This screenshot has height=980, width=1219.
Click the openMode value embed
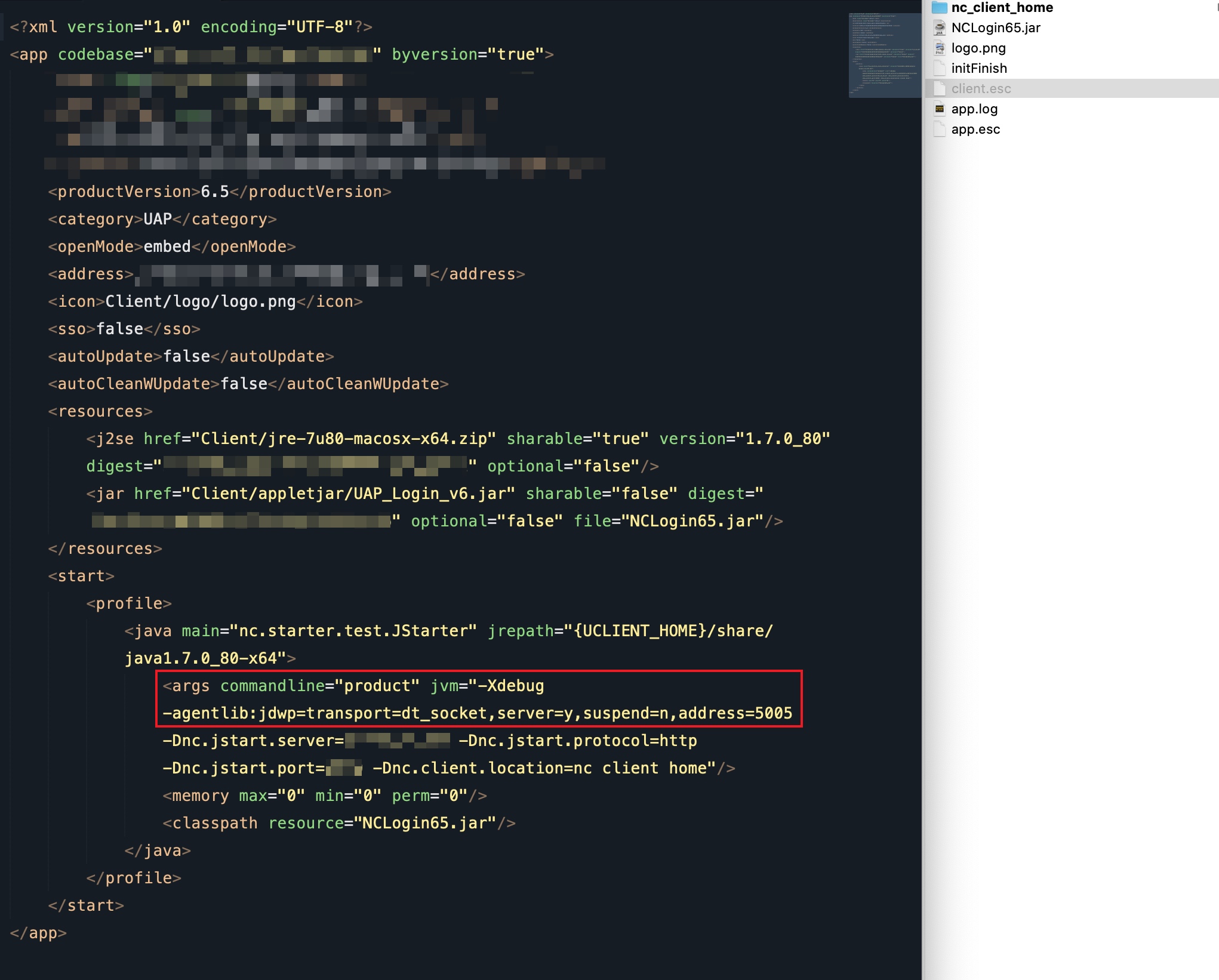tap(167, 246)
